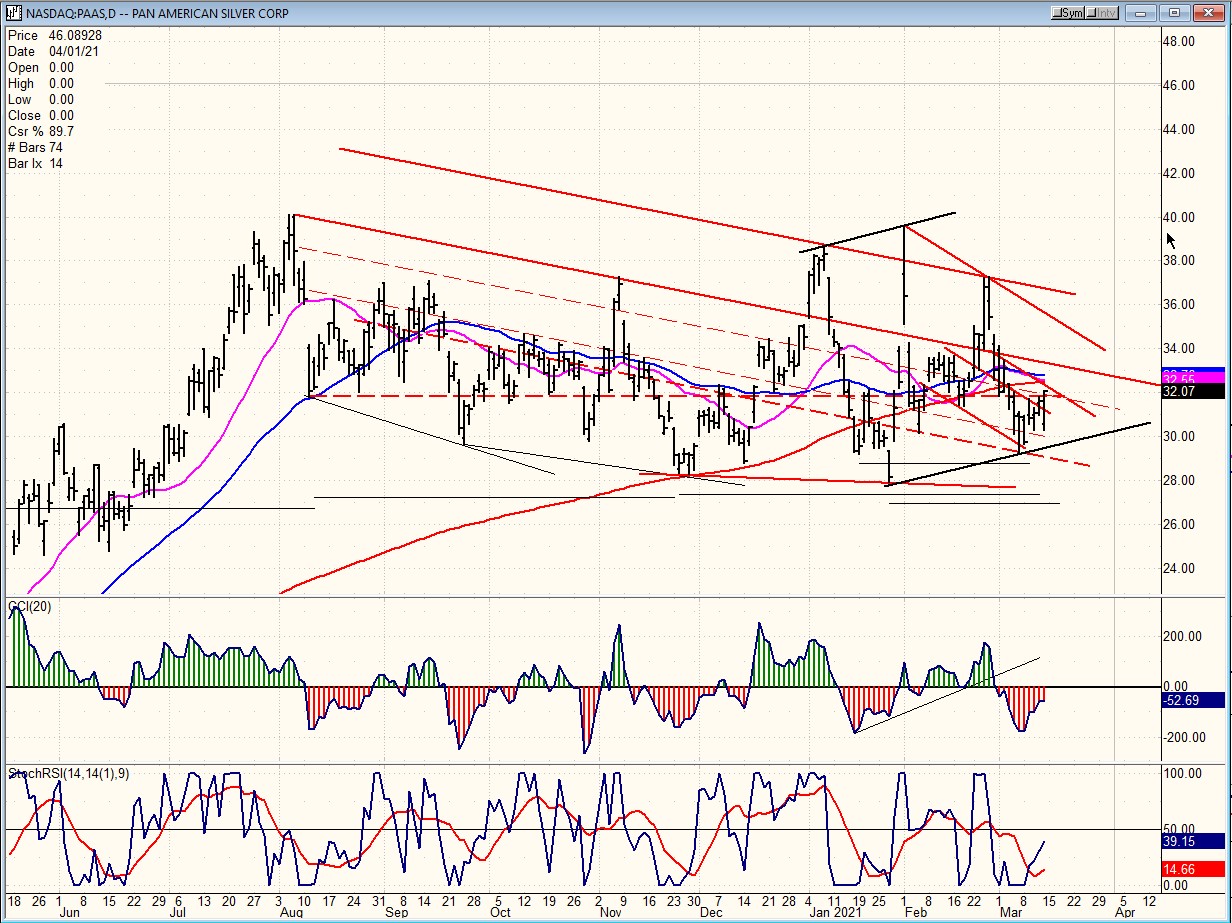
Task: Click the black 32.07 last price tag
Action: pos(1194,392)
